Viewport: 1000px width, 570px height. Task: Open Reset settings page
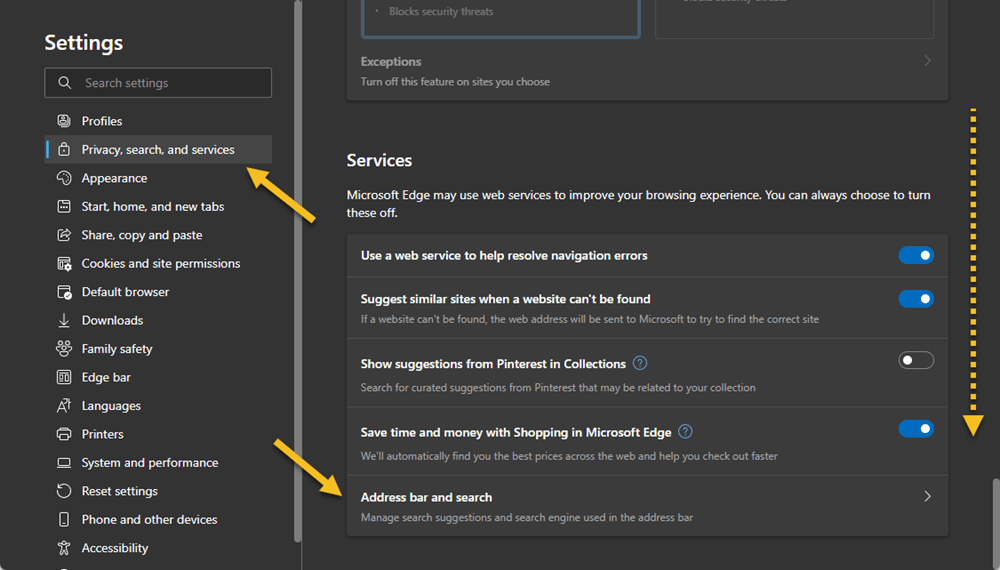[158, 491]
